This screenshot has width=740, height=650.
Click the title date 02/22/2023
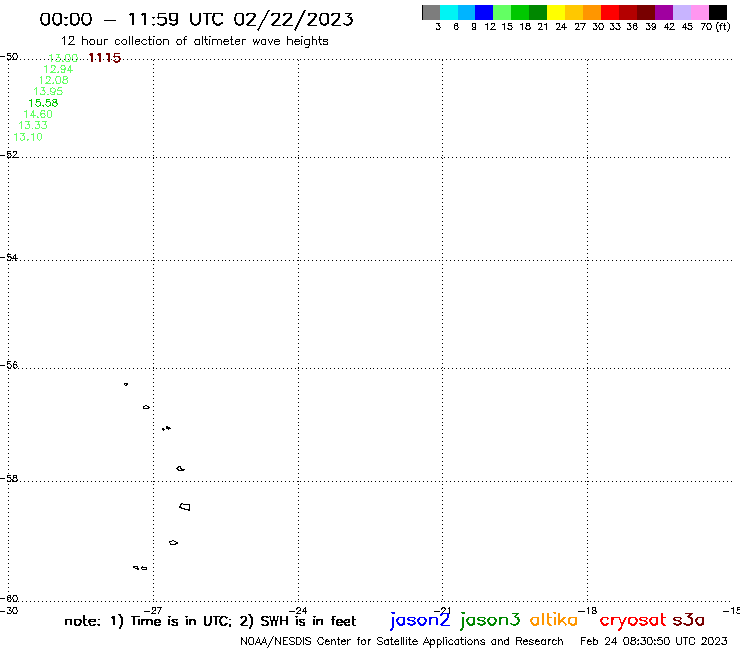pyautogui.click(x=293, y=19)
